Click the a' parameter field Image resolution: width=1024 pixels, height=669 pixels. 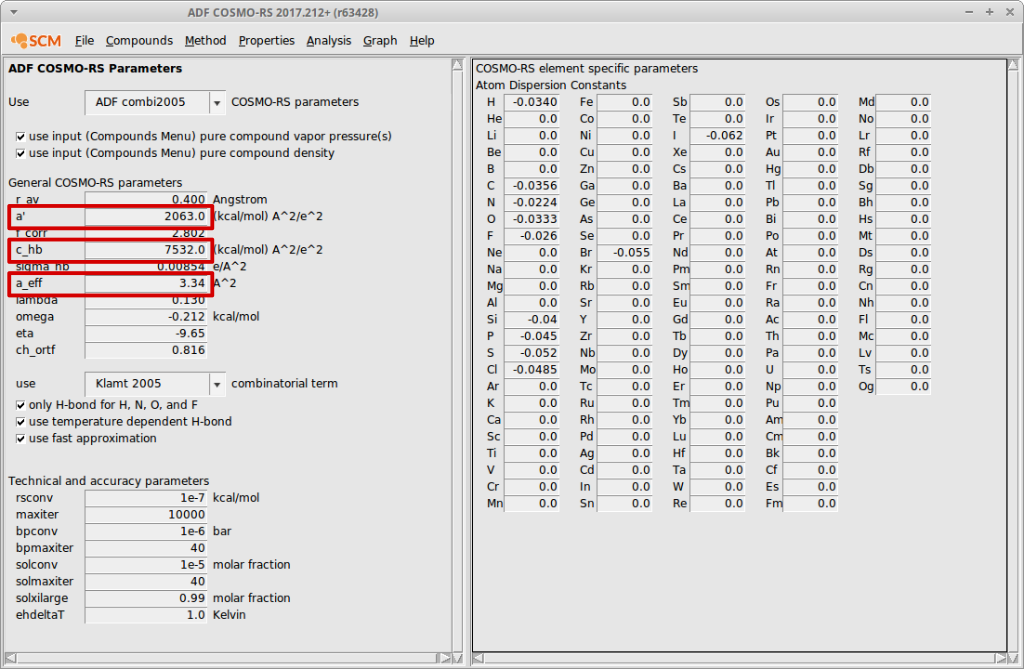146,216
